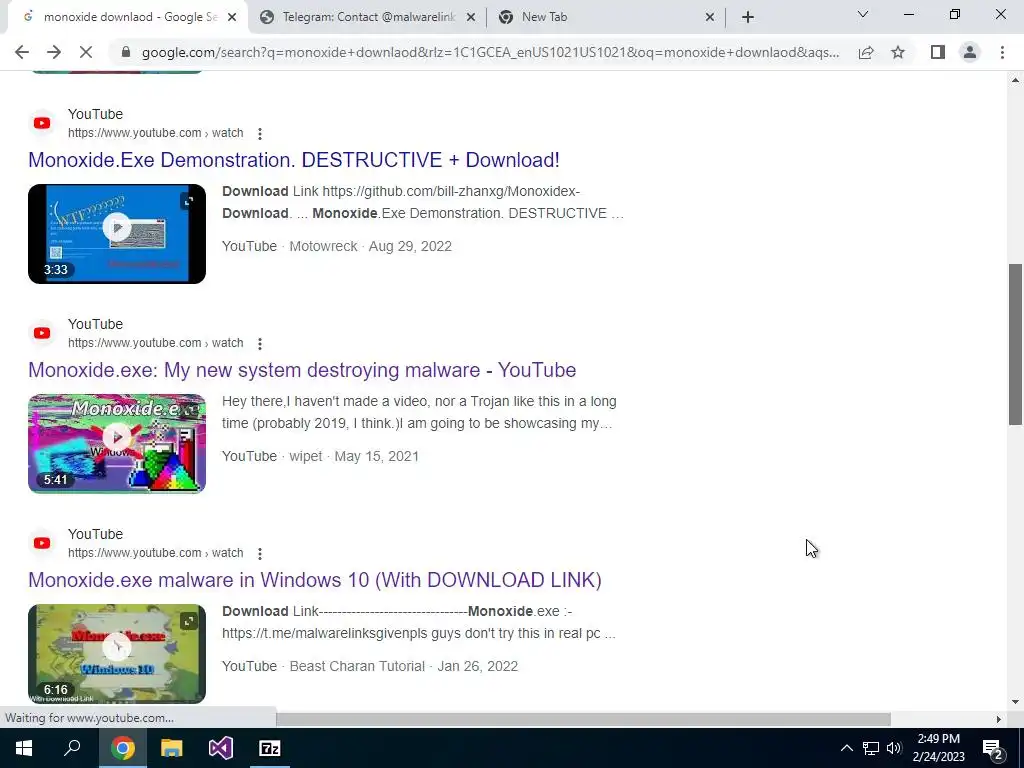Open the Chrome profile menu
This screenshot has width=1024, height=768.
[x=970, y=52]
